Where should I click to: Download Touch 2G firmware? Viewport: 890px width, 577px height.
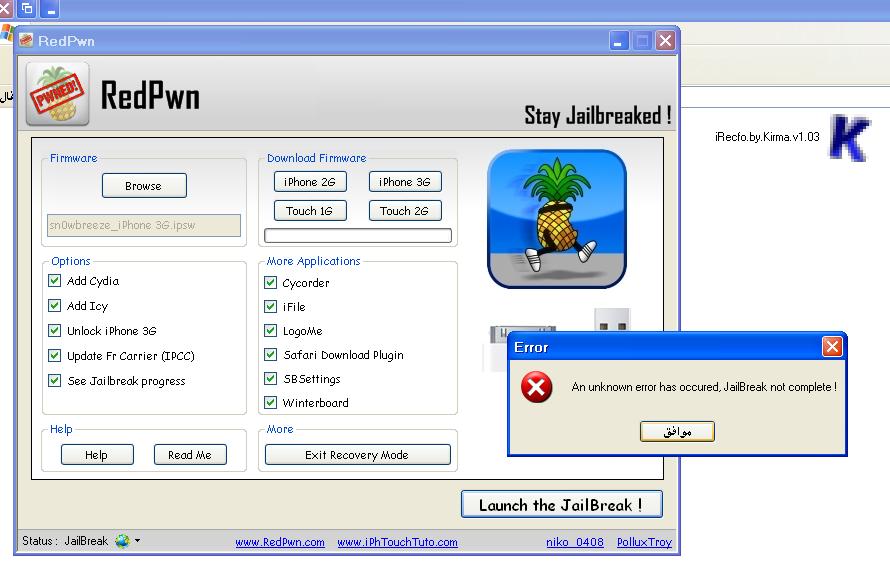405,210
